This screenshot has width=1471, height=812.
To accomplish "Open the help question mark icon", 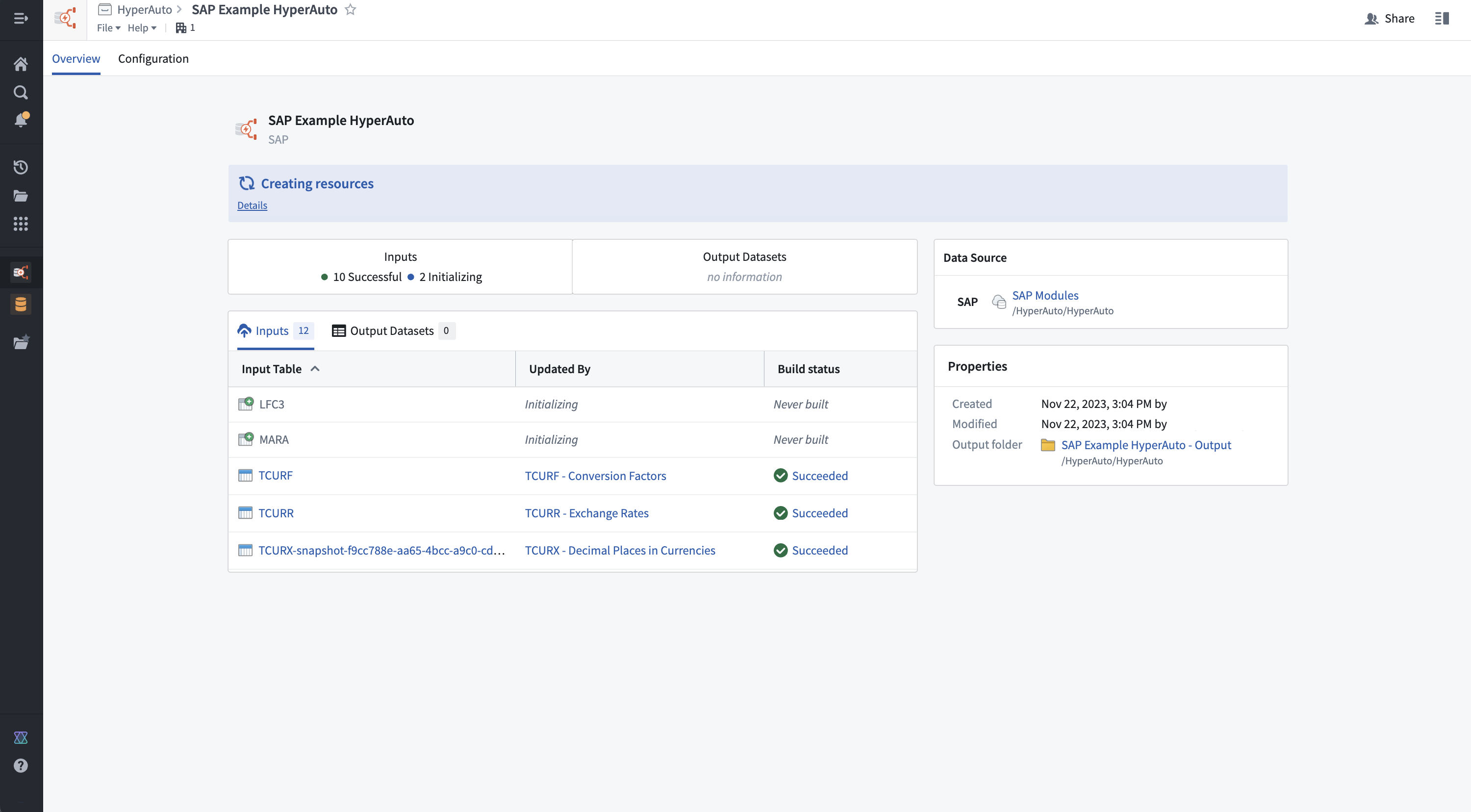I will pos(21,766).
